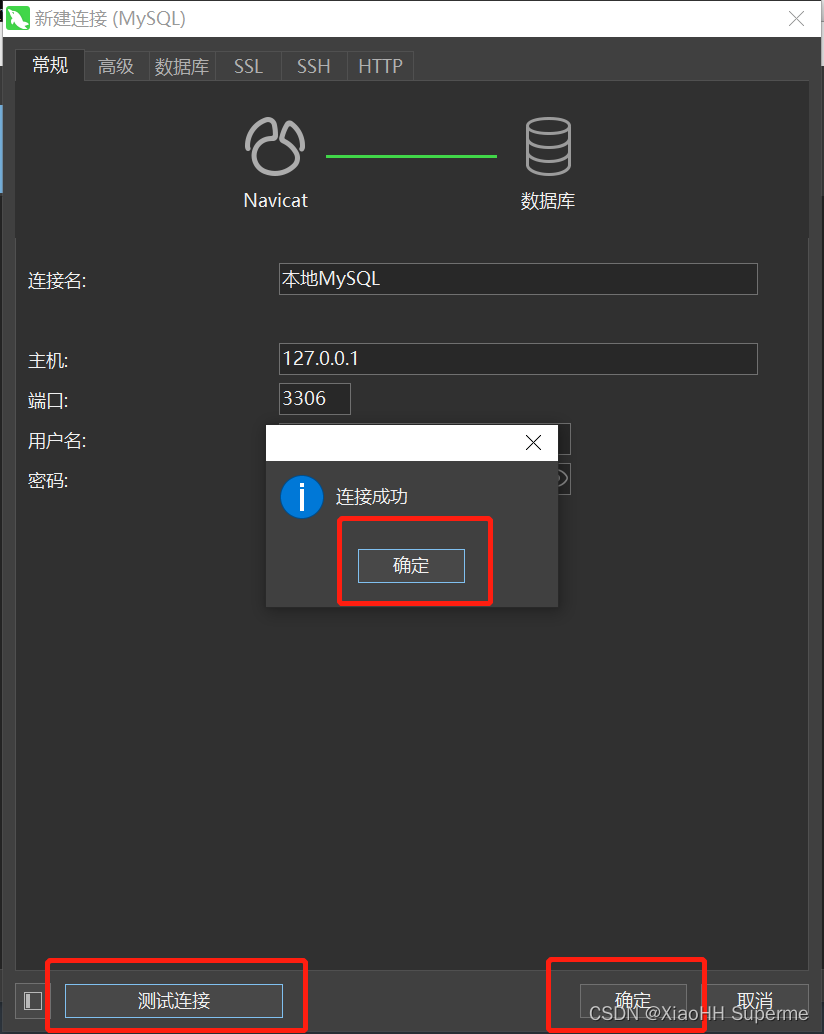
Task: Click the database cylinder icon
Action: click(x=548, y=146)
